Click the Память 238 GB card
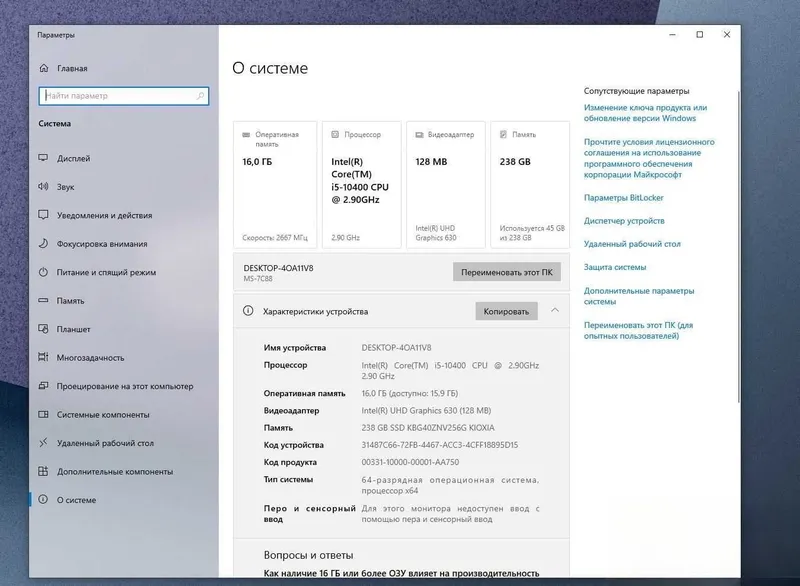Screen dimensions: 800x586 pos(530,185)
